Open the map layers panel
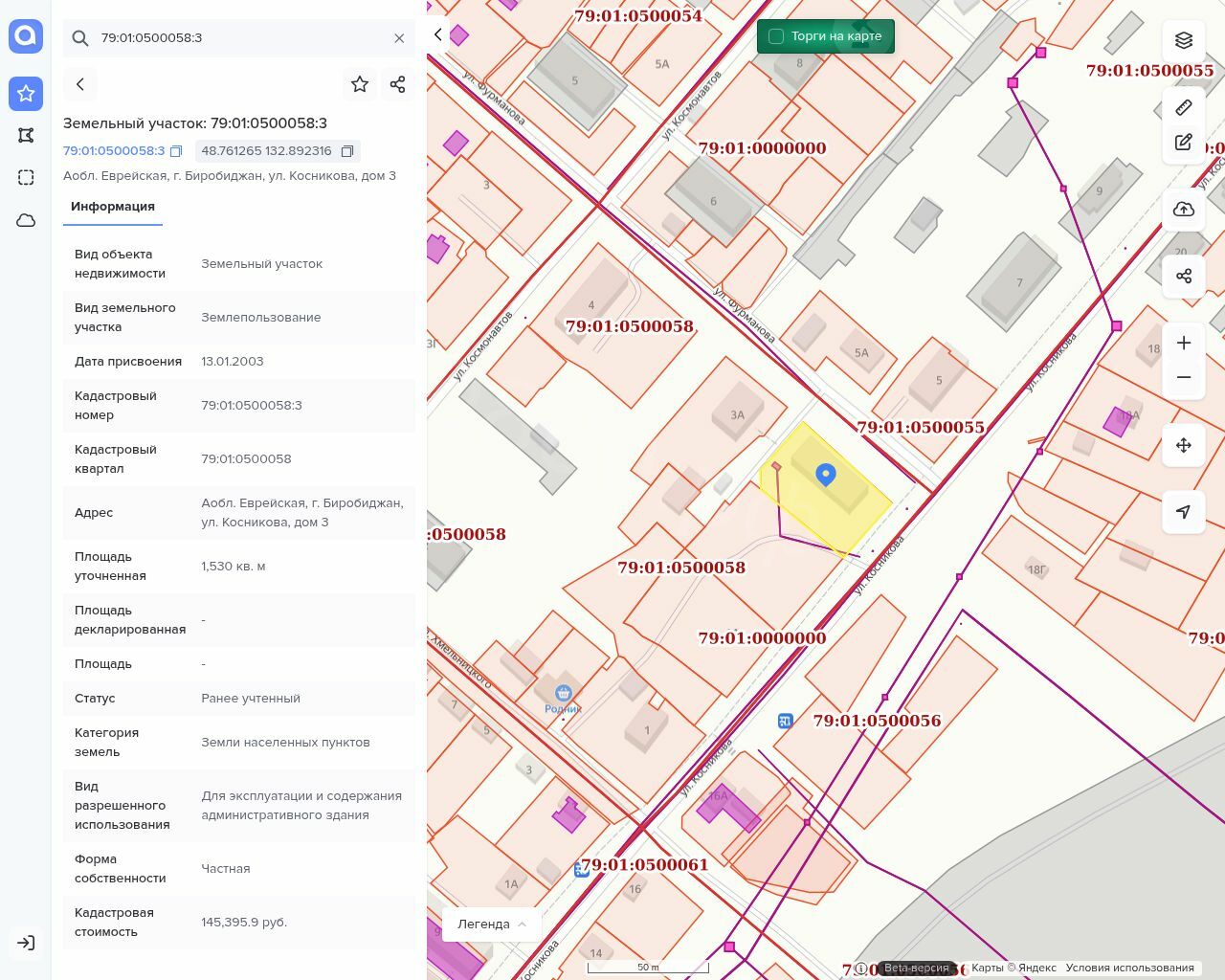The height and width of the screenshot is (980, 1225). (1184, 40)
